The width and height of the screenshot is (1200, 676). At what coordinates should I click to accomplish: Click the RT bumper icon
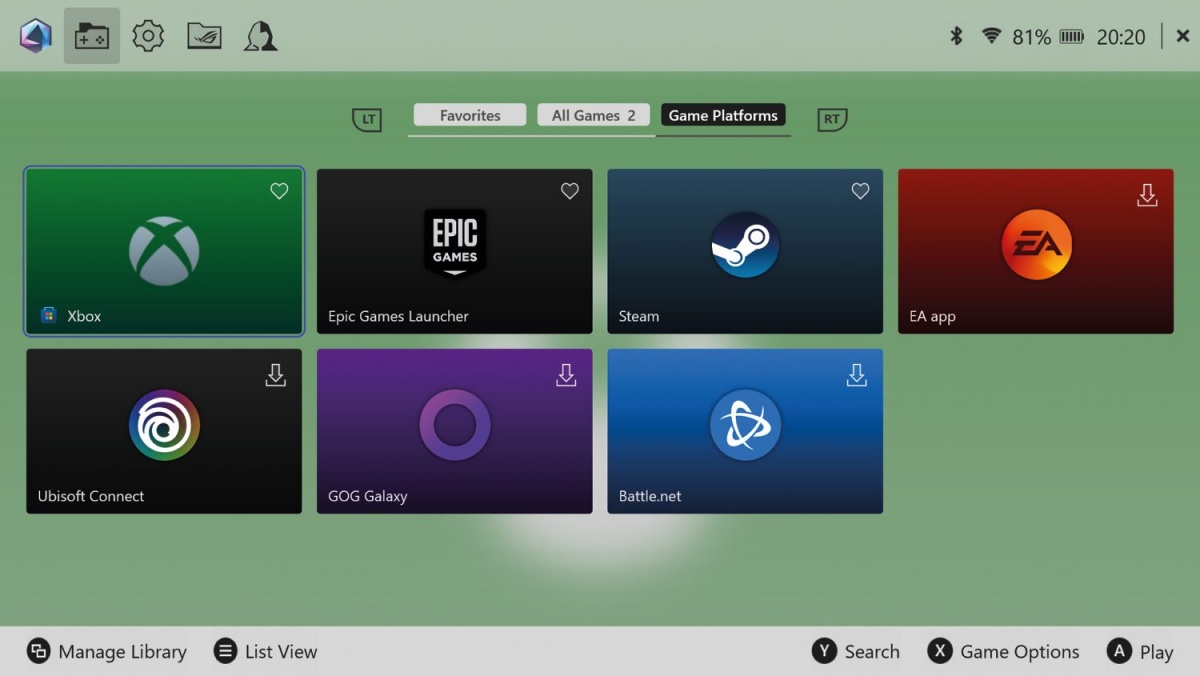click(x=832, y=120)
